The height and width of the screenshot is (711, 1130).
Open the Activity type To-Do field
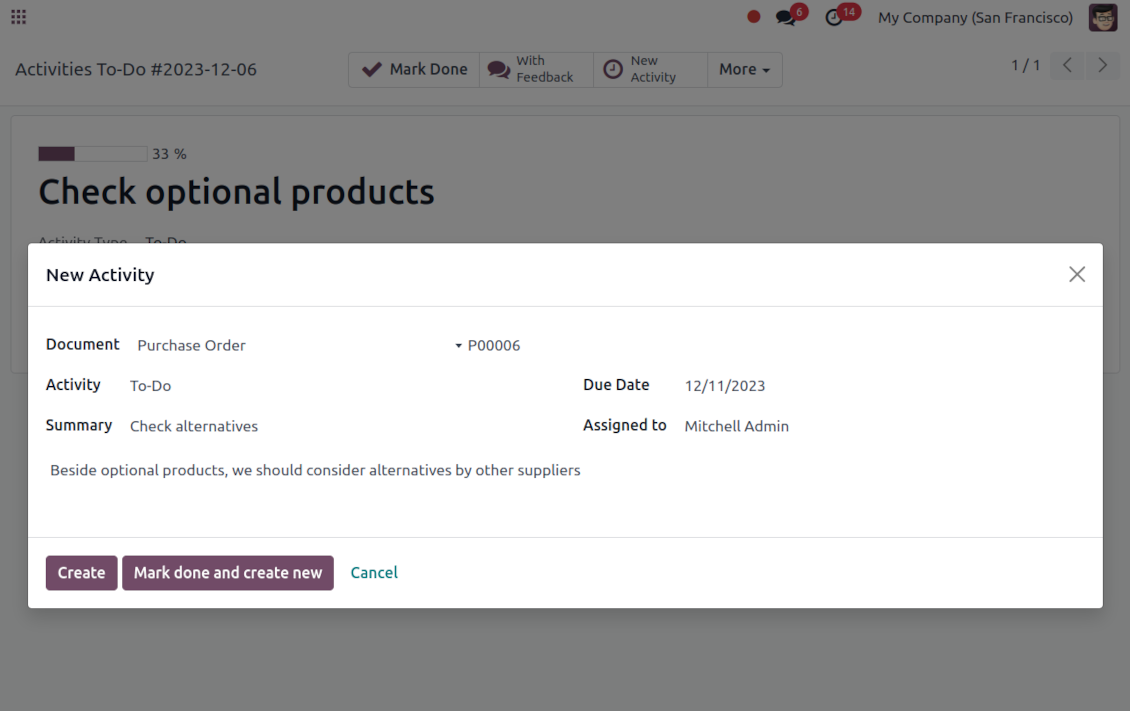tap(340, 386)
